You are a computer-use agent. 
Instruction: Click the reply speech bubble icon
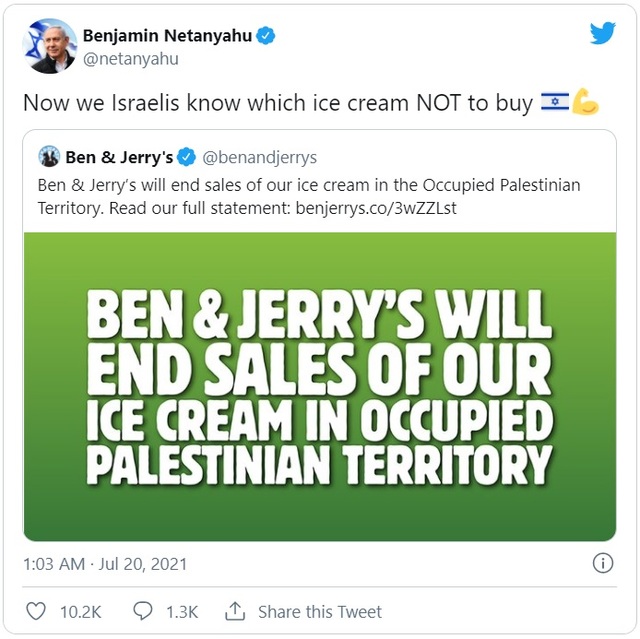pyautogui.click(x=143, y=611)
